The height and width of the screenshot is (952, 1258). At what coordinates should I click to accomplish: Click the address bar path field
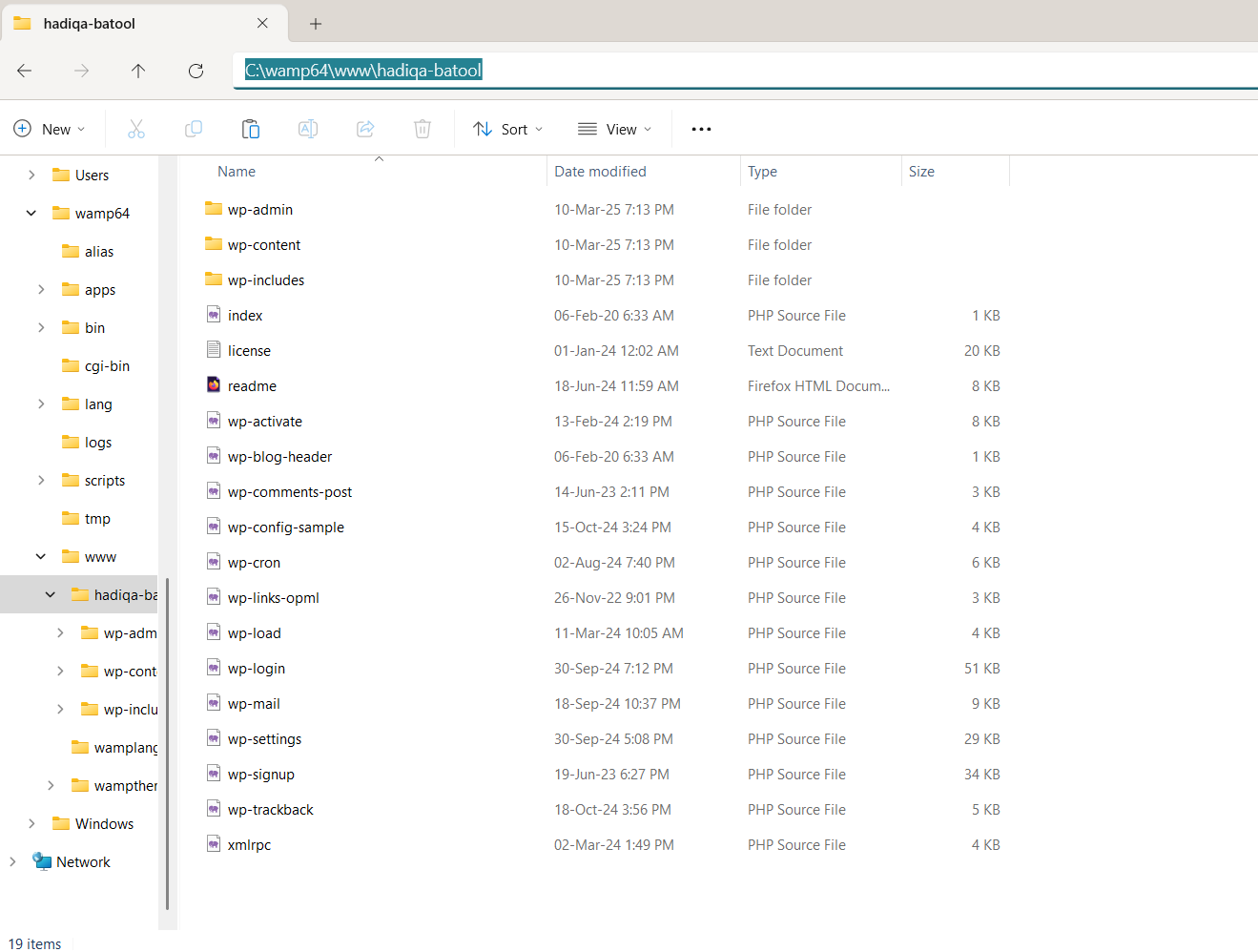(x=746, y=71)
